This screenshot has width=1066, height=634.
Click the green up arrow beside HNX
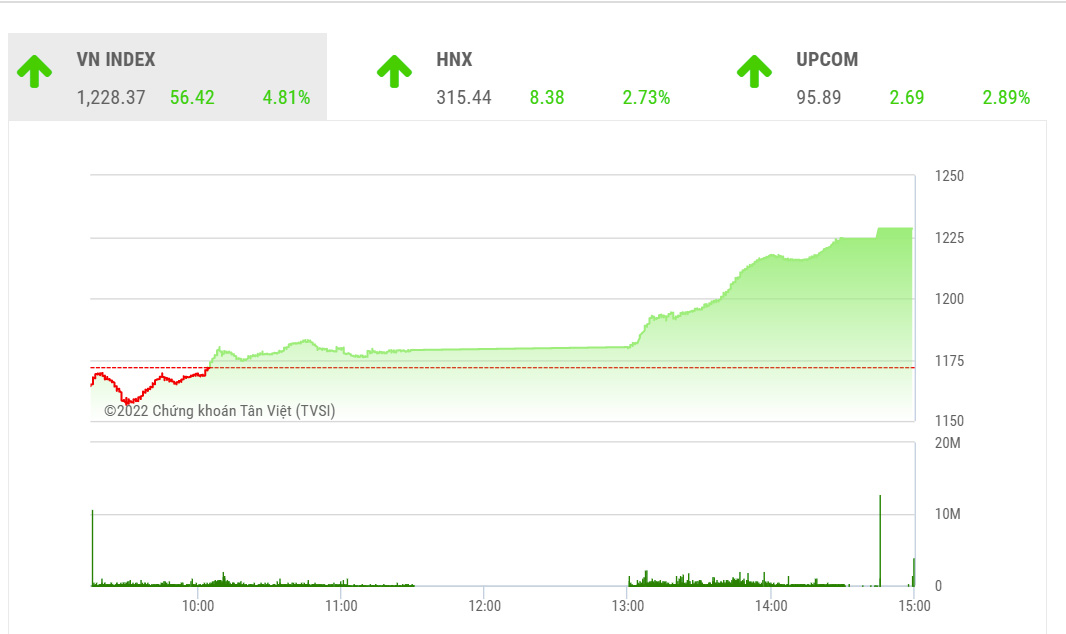394,71
